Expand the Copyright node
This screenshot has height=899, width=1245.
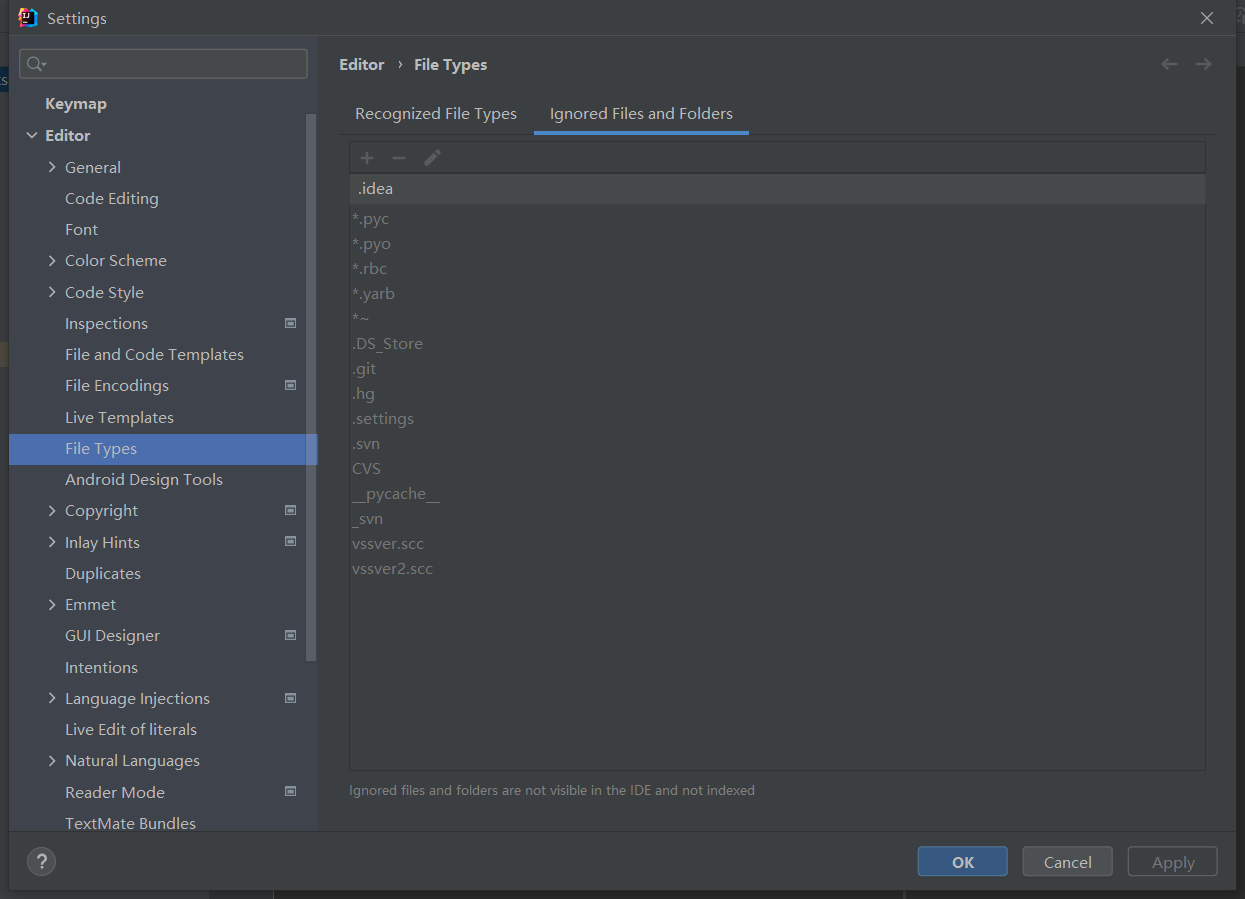[52, 510]
